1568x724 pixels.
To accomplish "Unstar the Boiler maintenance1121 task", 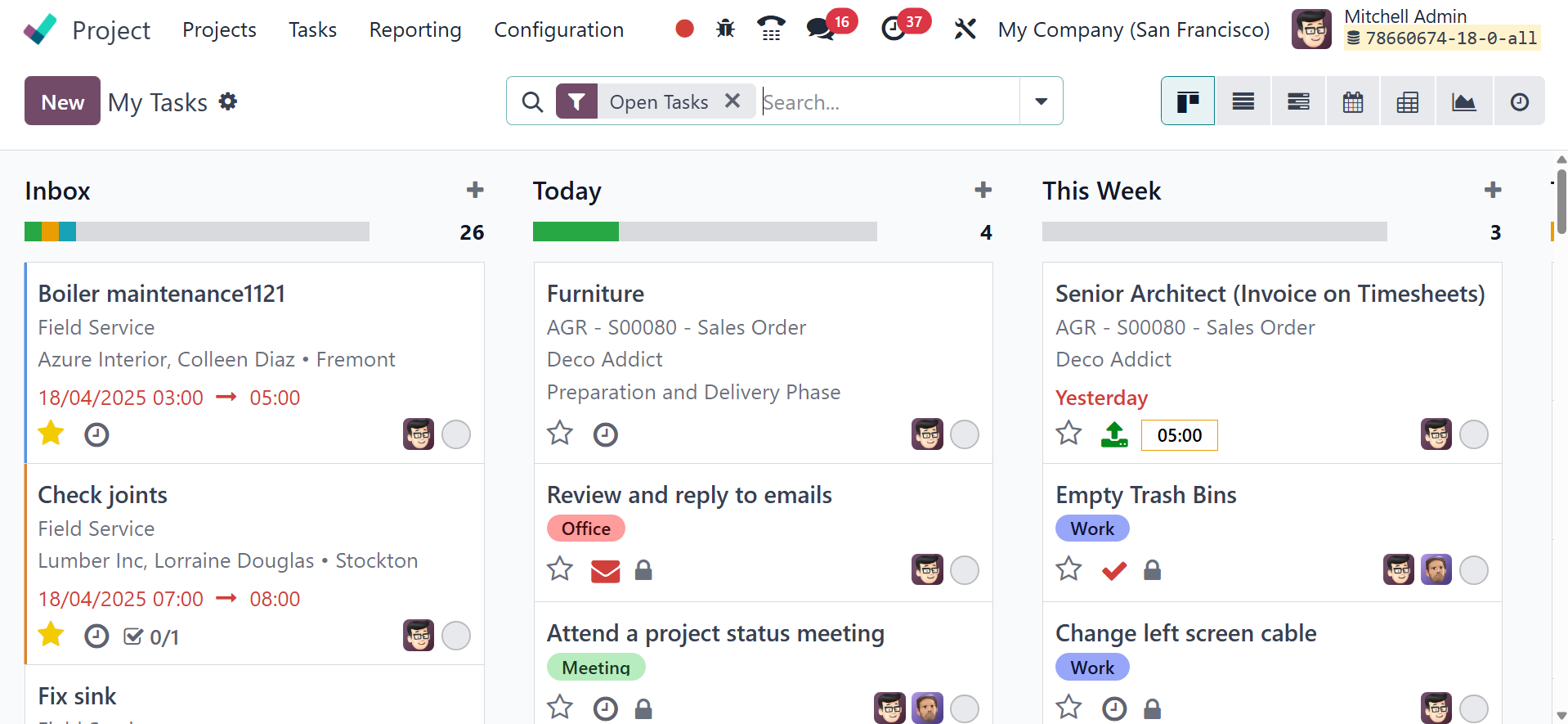I will (x=51, y=433).
